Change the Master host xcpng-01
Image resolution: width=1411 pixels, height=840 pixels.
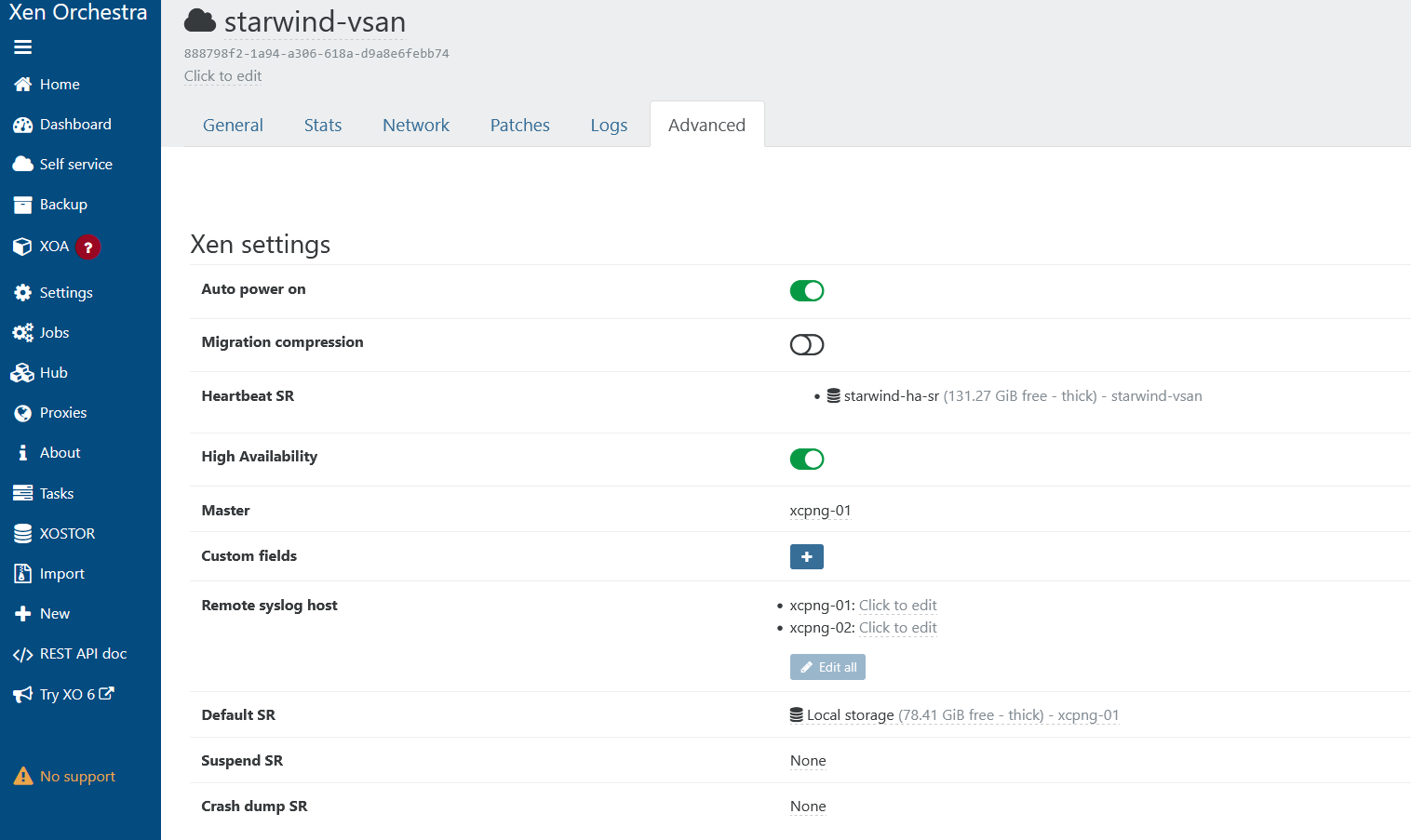click(820, 511)
